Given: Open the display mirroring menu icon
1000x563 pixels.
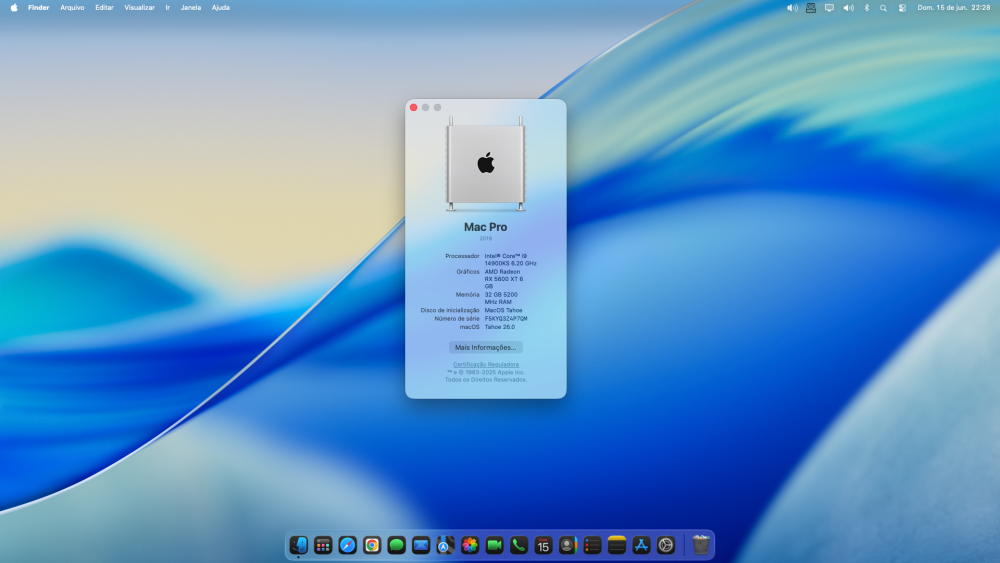Looking at the screenshot, I should coord(829,8).
